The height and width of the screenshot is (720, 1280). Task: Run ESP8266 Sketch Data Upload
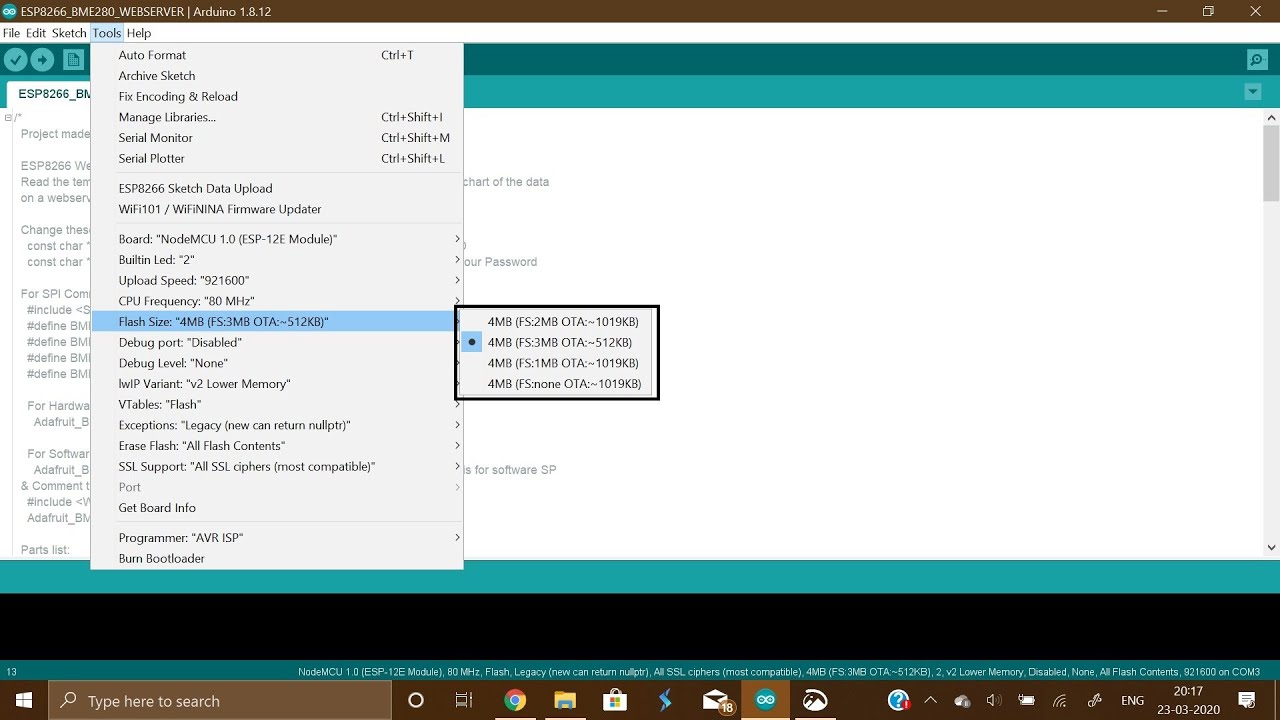click(x=277, y=188)
